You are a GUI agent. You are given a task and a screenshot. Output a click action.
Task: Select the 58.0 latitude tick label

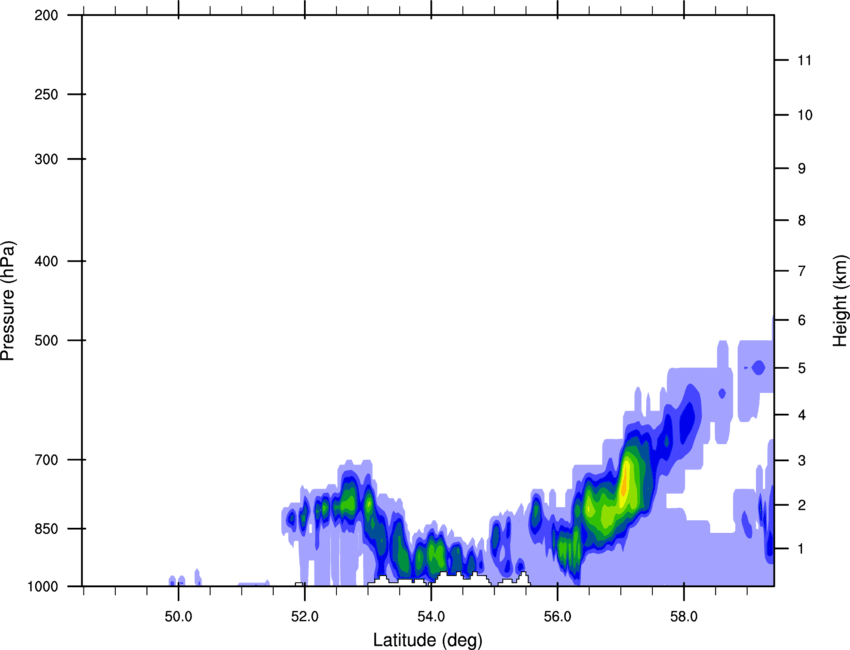point(683,614)
